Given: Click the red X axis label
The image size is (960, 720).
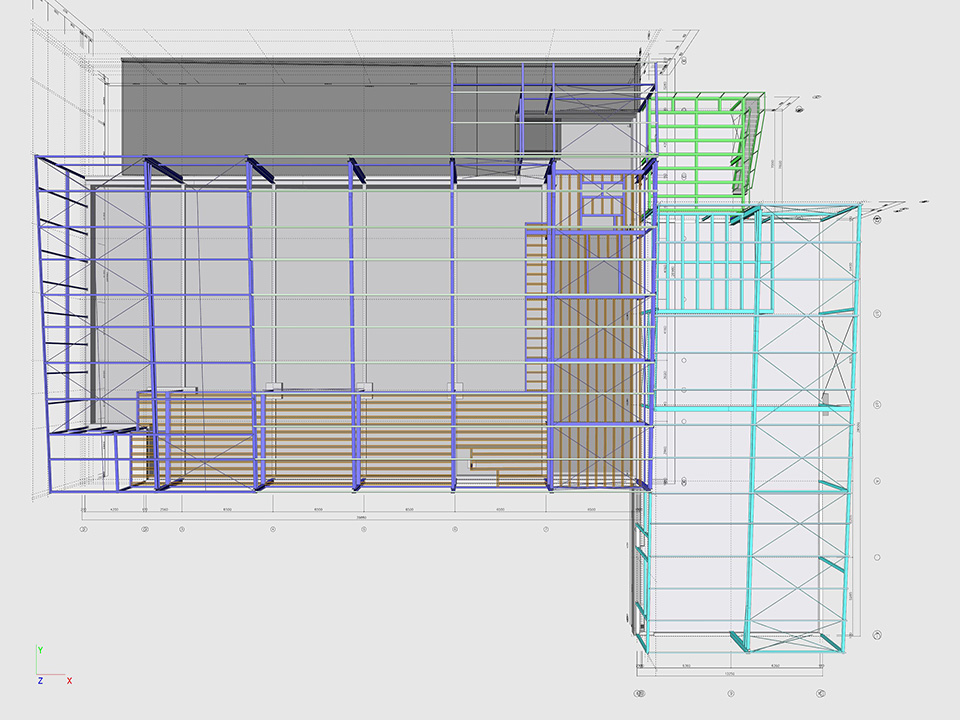Looking at the screenshot, I should pos(69,681).
